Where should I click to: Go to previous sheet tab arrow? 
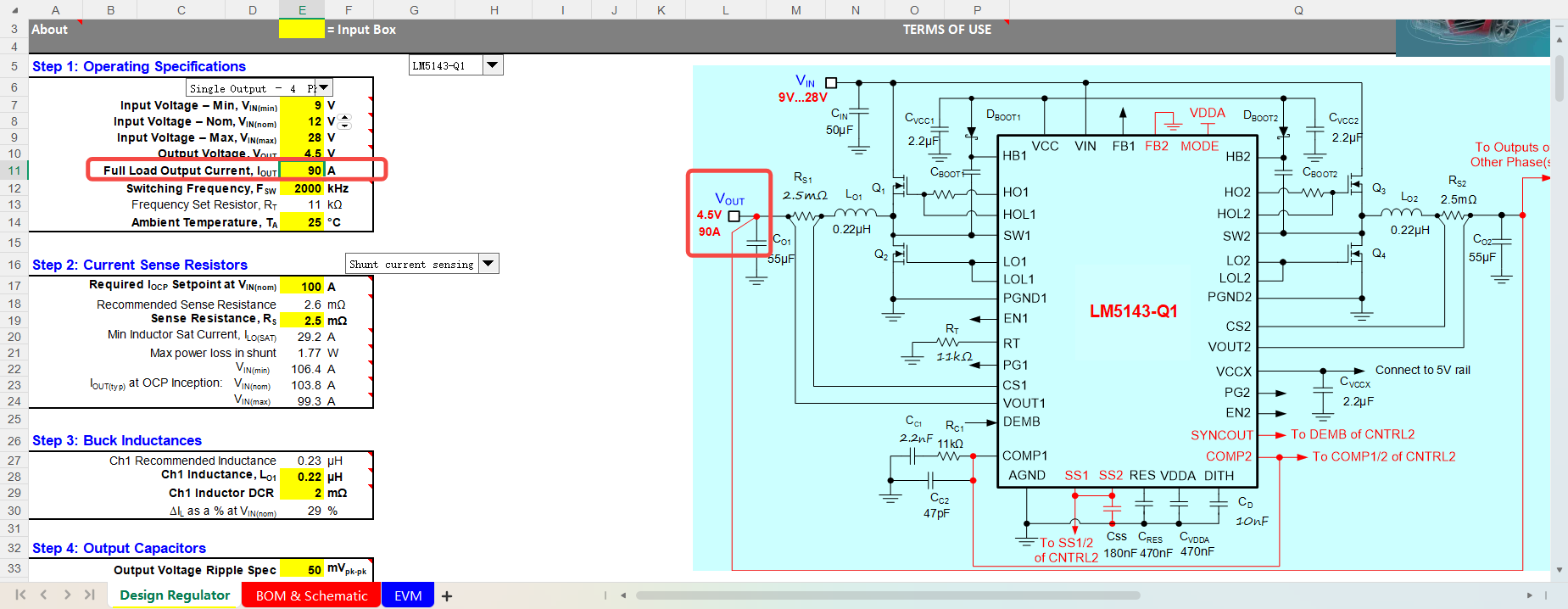(44, 595)
